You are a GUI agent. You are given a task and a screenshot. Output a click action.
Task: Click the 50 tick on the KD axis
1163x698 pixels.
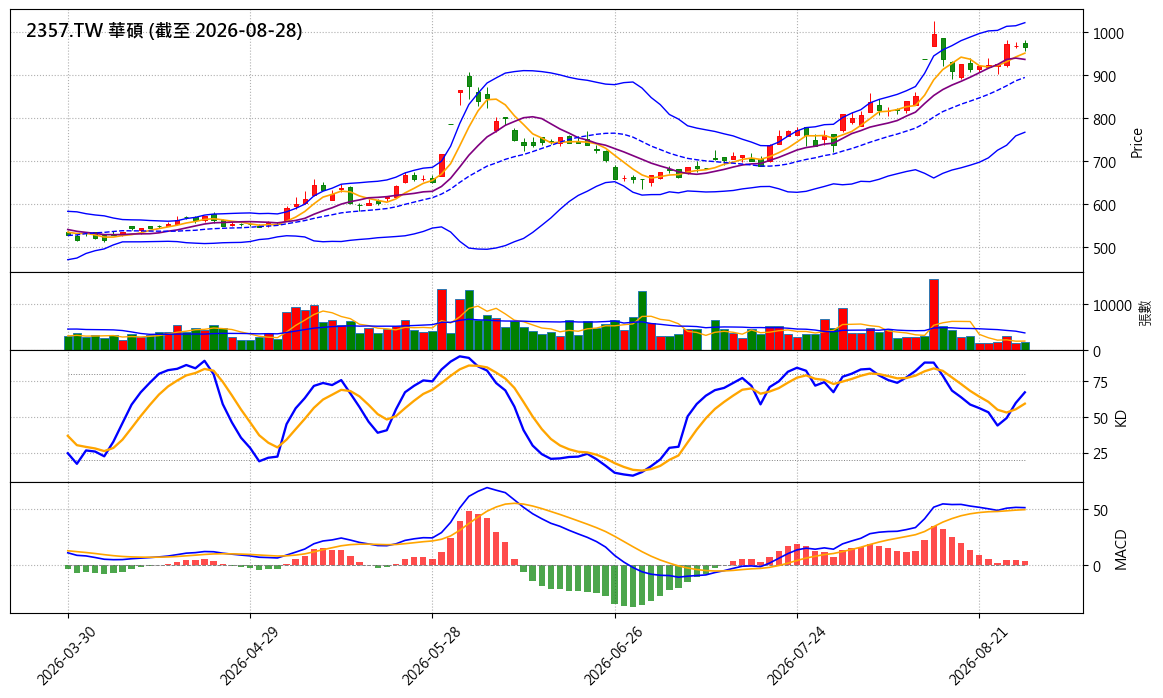coord(1099,418)
